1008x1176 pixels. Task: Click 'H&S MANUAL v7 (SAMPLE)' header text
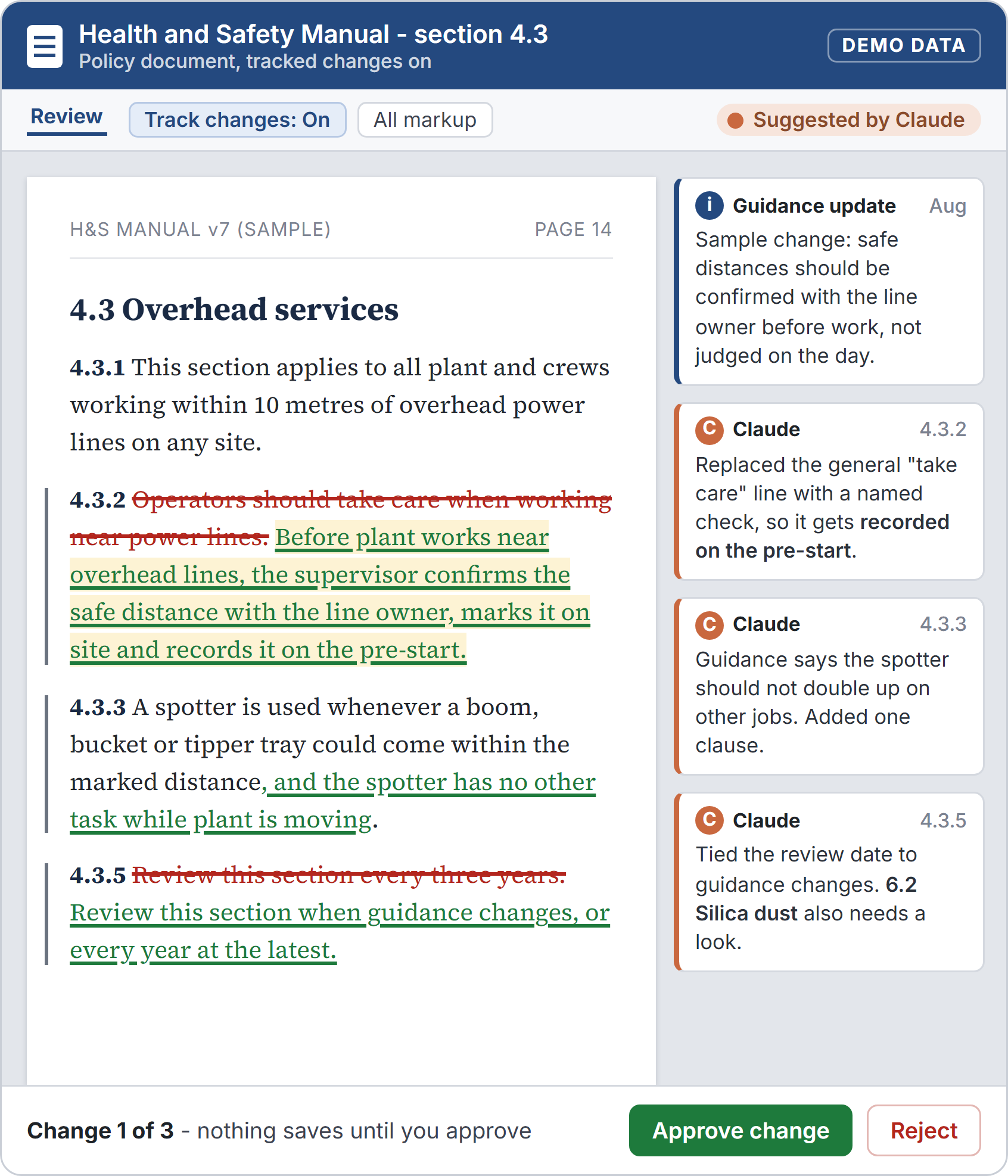[200, 229]
